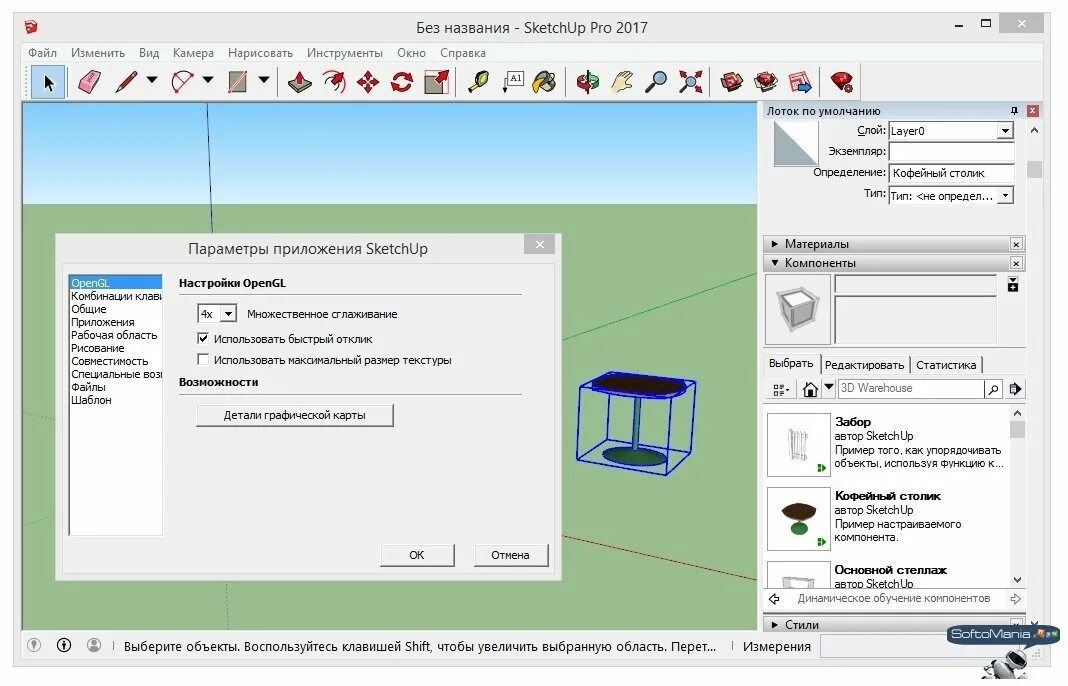The height and width of the screenshot is (686, 1068).
Task: Open the Extension Manager ruby icon
Action: click(x=843, y=82)
